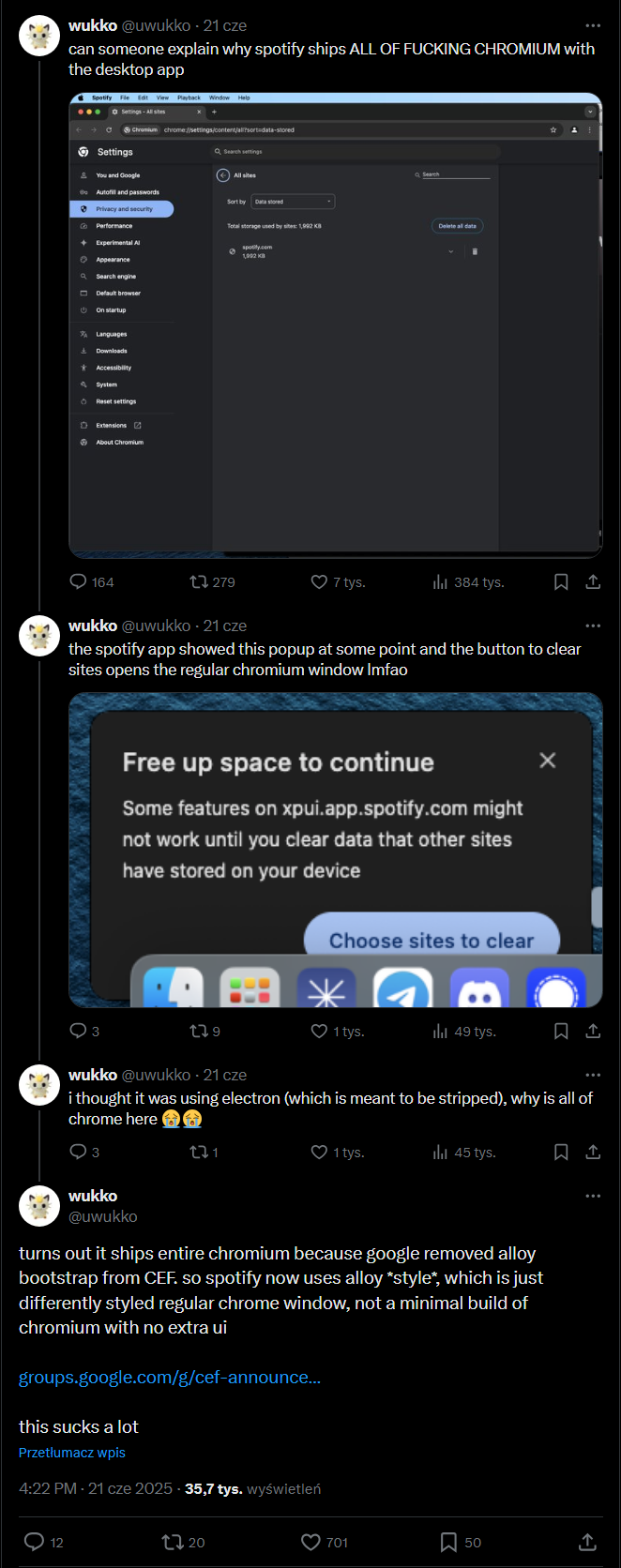
Task: Bookmark the first tweet about Spotify
Action: (x=561, y=582)
